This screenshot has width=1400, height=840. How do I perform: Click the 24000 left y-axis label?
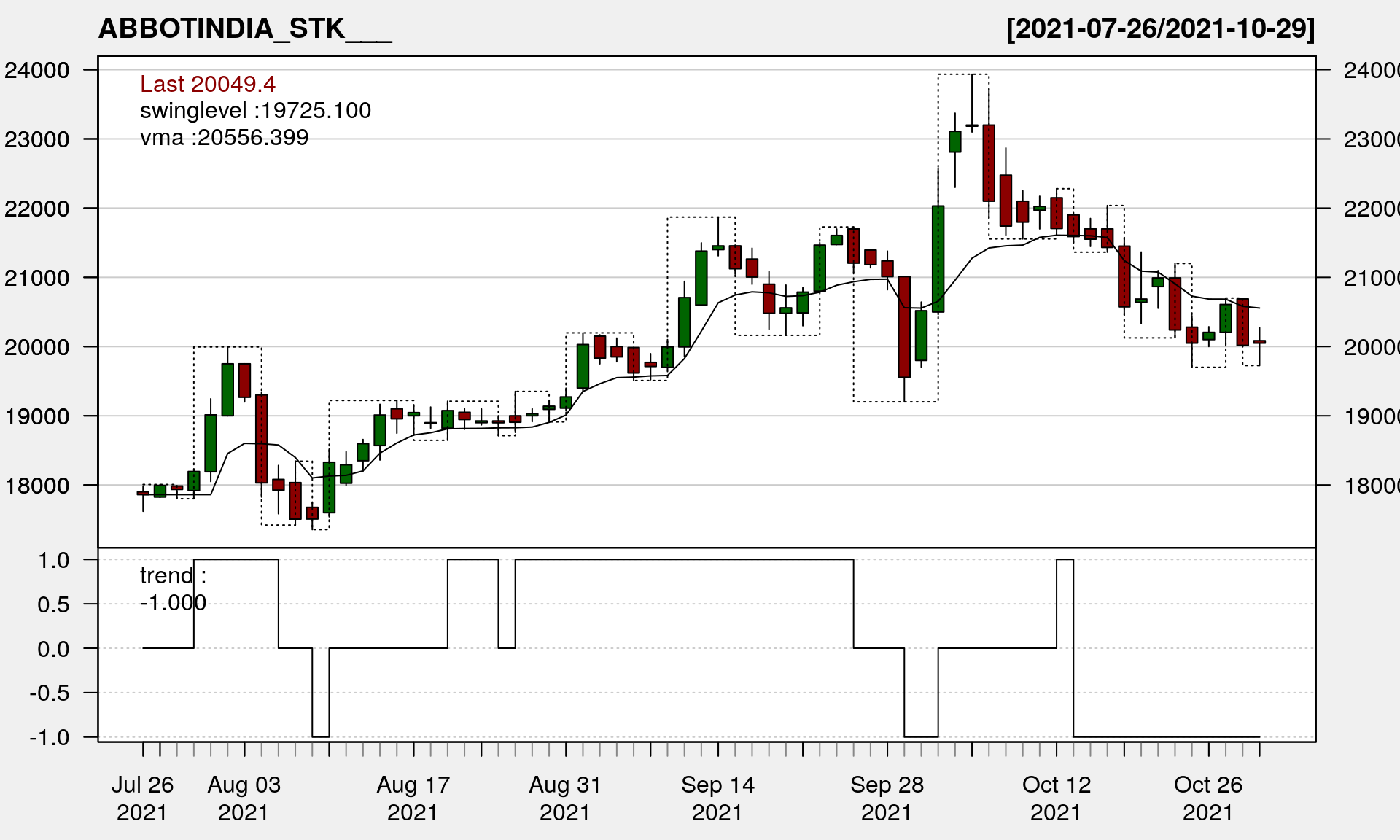click(x=37, y=71)
